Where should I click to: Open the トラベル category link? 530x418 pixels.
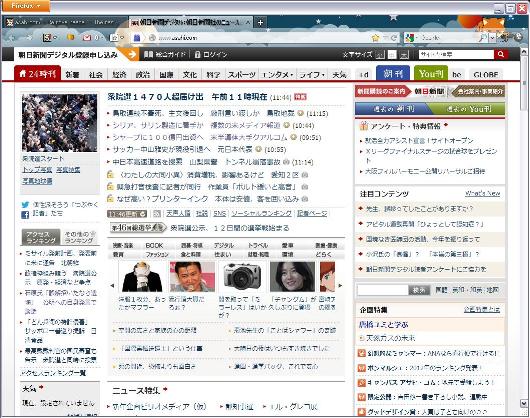pyautogui.click(x=258, y=246)
